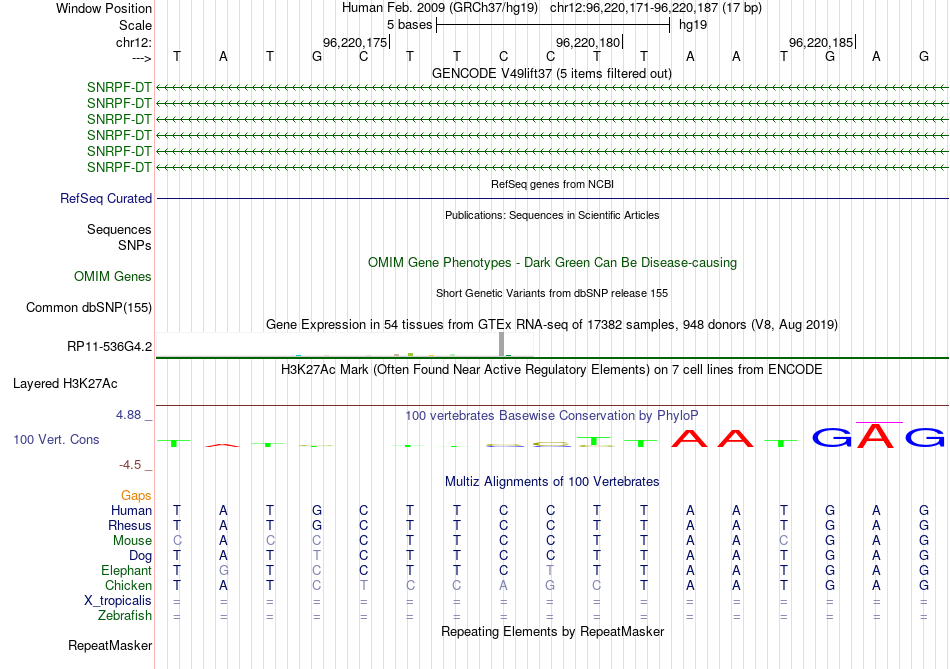Viewport: 950px width, 669px height.
Task: Open Short Genetic Variants from dbSNP title
Action: [x=552, y=293]
